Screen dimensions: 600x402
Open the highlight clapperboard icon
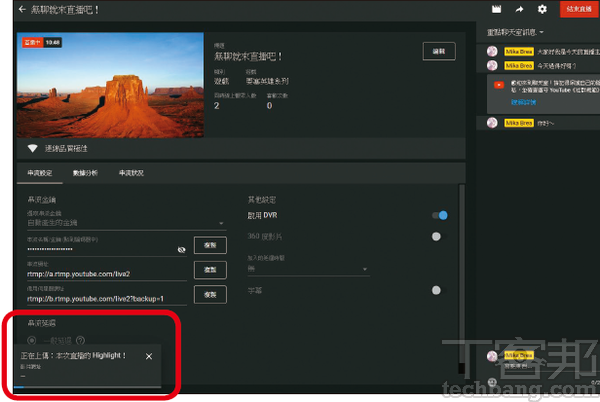[x=496, y=9]
